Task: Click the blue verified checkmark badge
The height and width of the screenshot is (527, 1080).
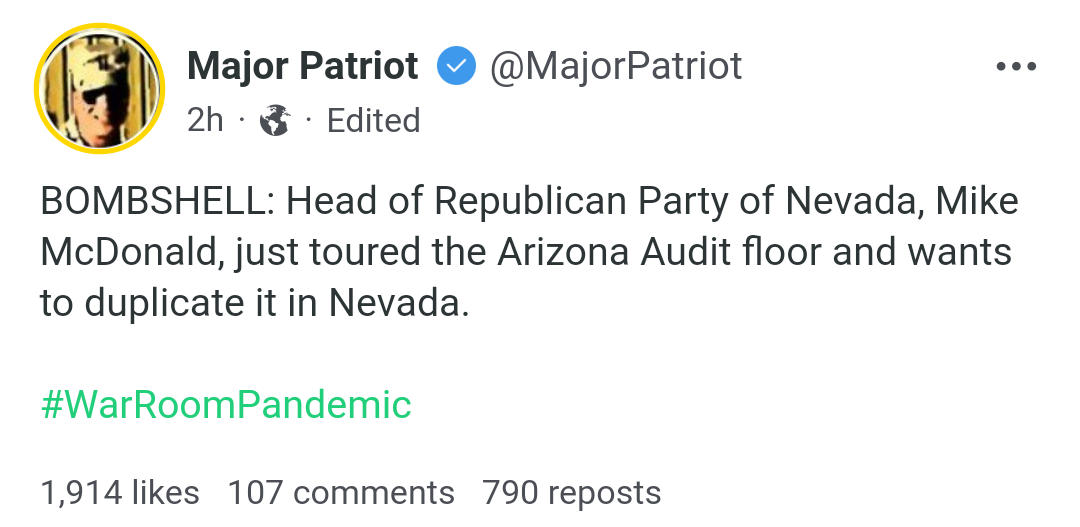Action: pyautogui.click(x=455, y=67)
